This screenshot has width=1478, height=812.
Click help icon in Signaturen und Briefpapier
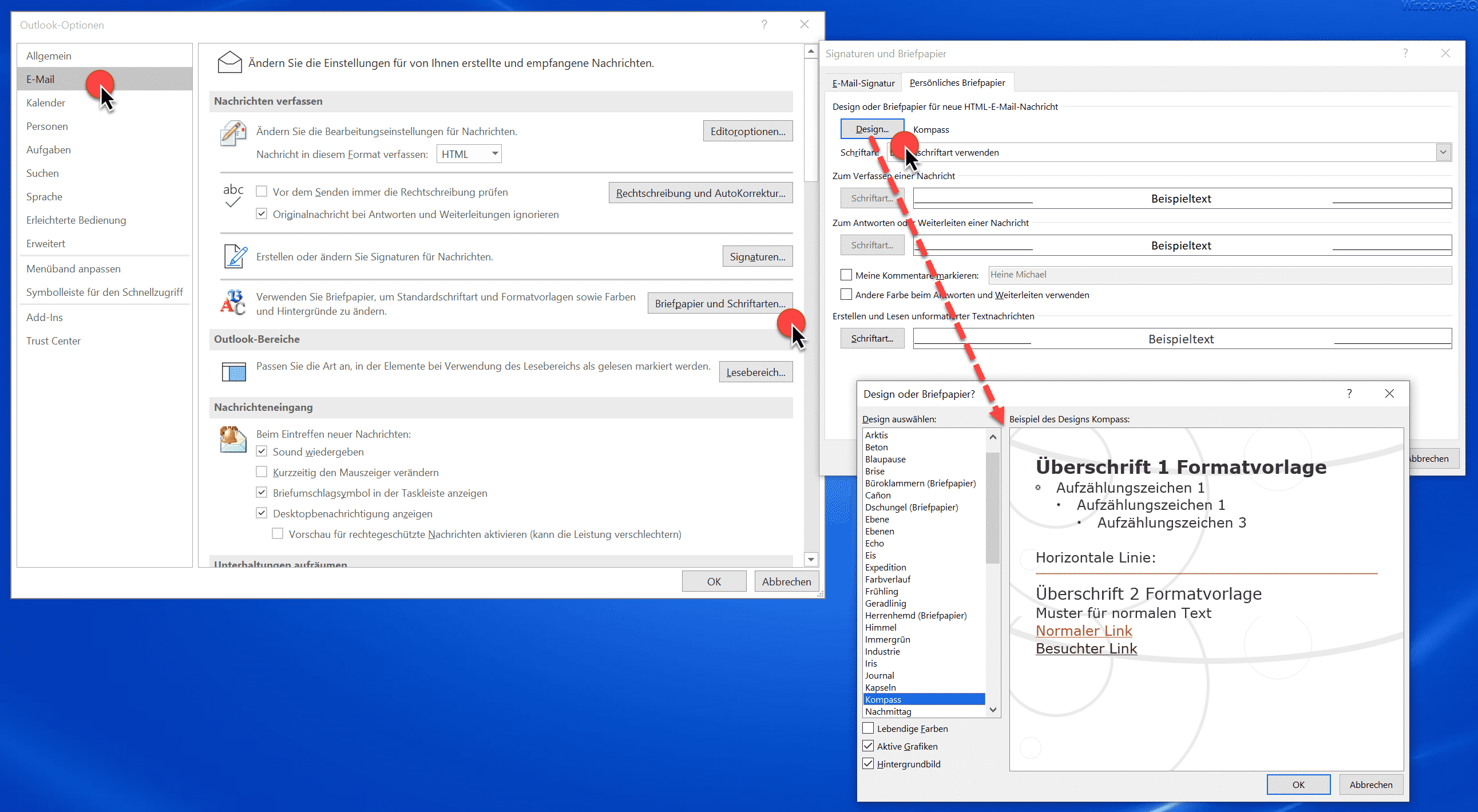click(x=1405, y=53)
